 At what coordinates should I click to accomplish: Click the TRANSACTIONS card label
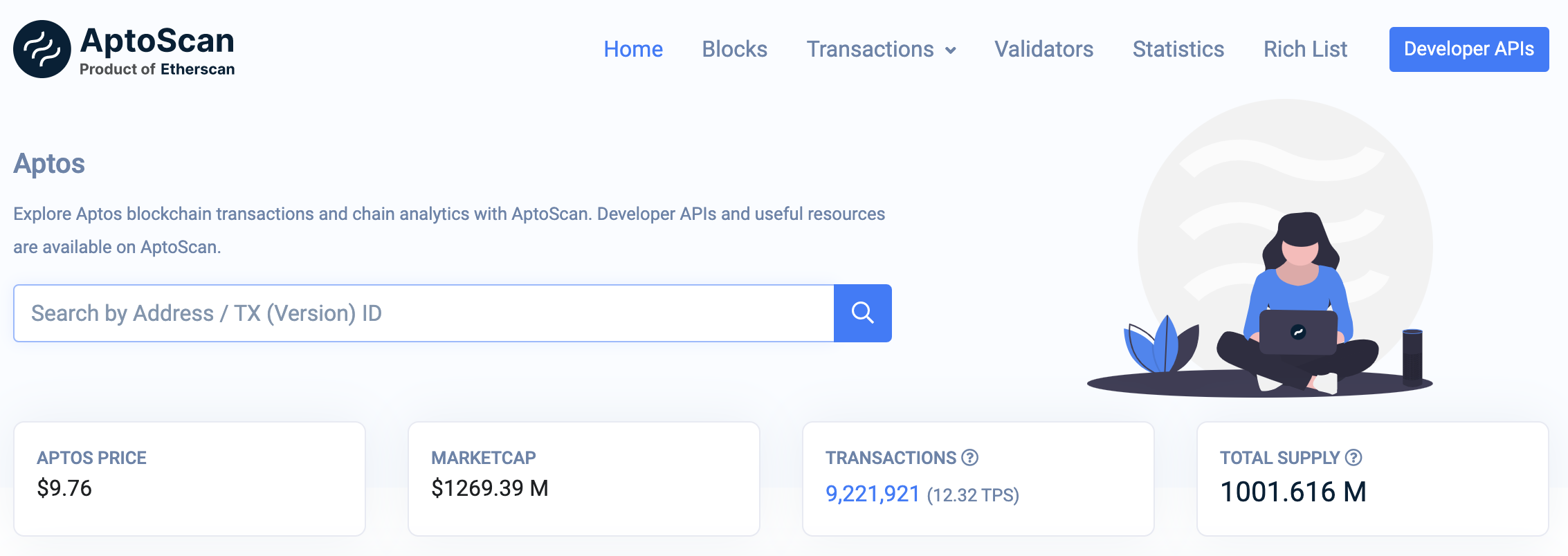click(x=891, y=458)
